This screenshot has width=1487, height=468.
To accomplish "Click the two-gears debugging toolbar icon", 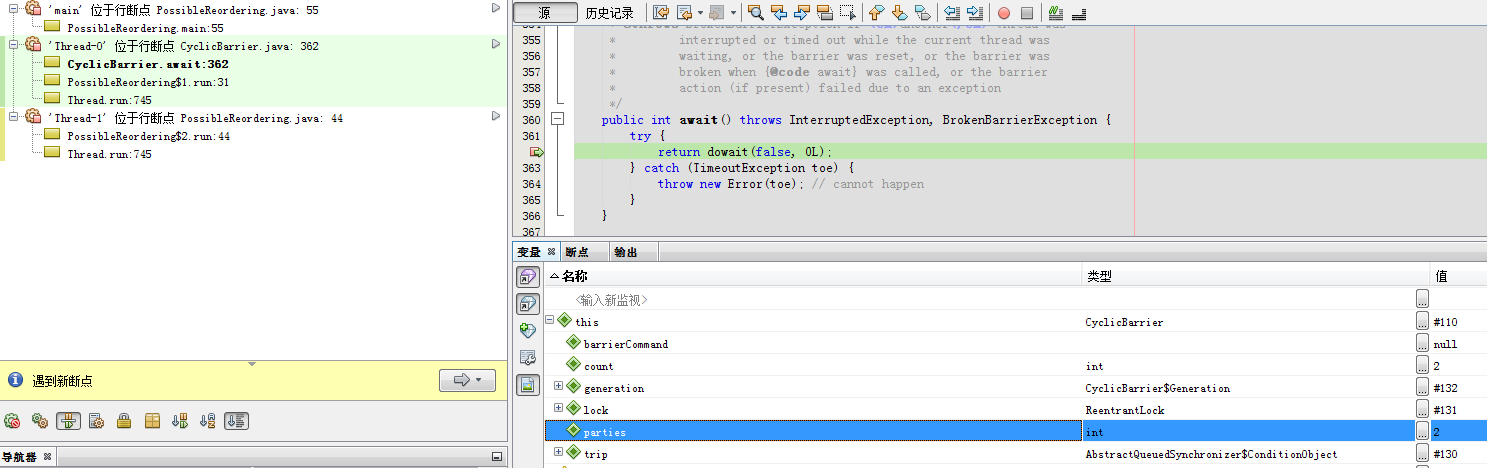I will [x=40, y=421].
